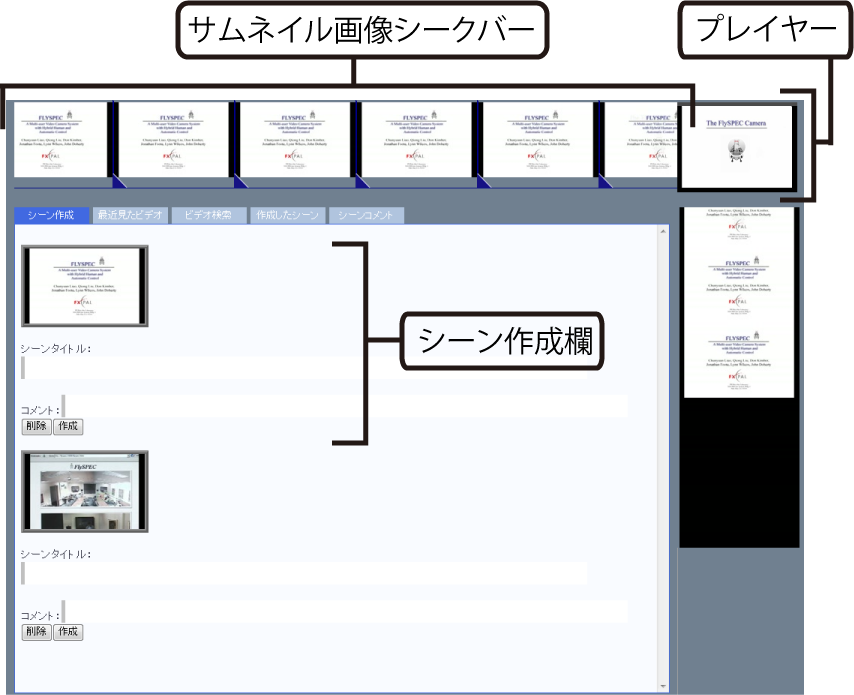Screen dimensions: 854x695
Task: Click the blue triangle marker after fifth thumbnail
Action: click(x=604, y=181)
